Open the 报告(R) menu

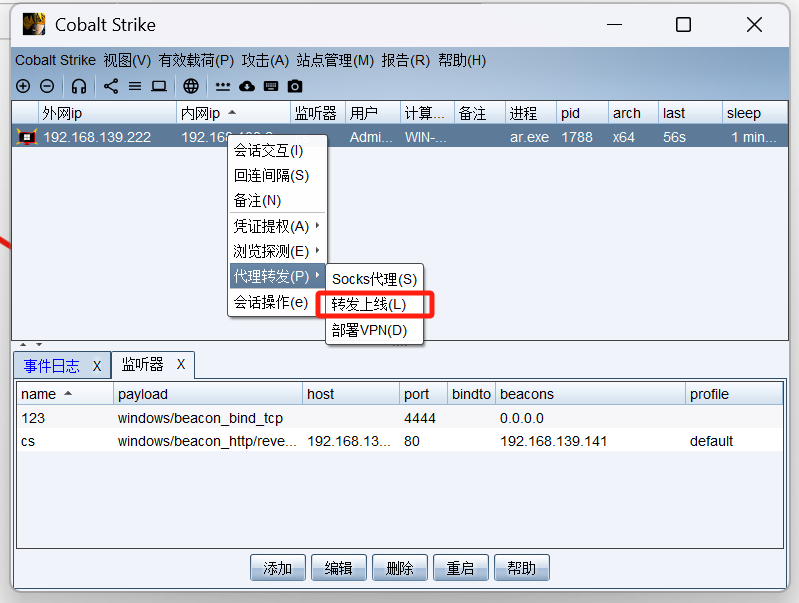coord(406,60)
